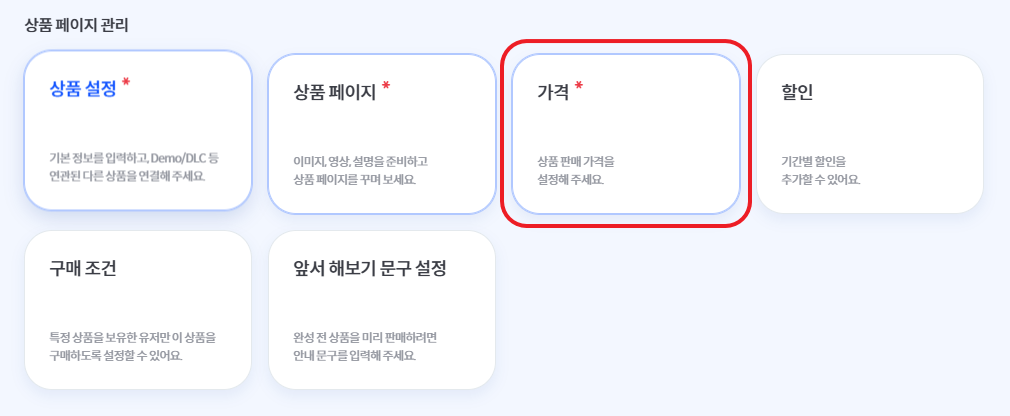This screenshot has height=416, width=1010.
Task: Open the 상품 페이지 card
Action: [x=381, y=134]
